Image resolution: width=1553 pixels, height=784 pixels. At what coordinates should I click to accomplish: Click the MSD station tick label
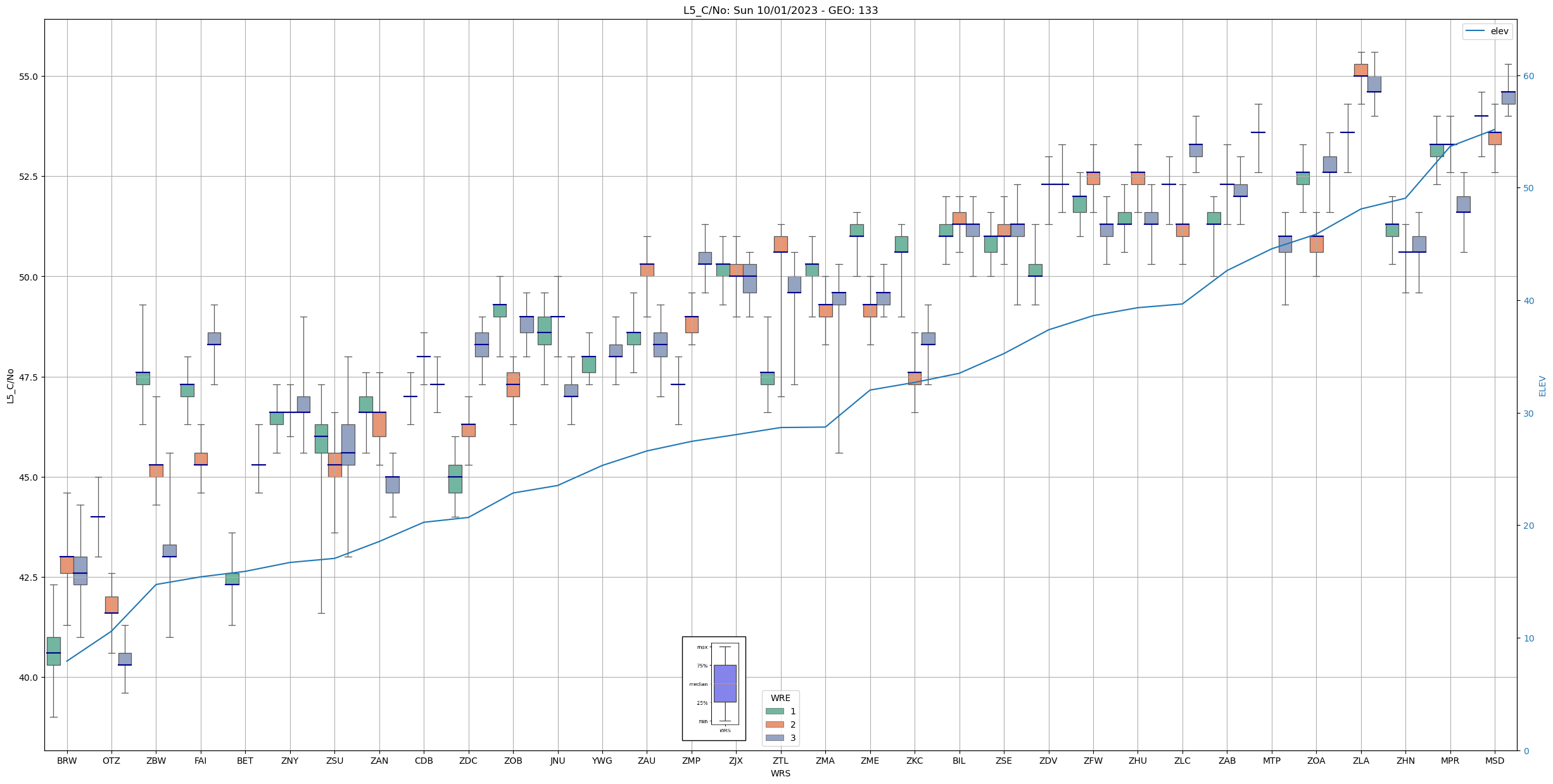click(1495, 761)
